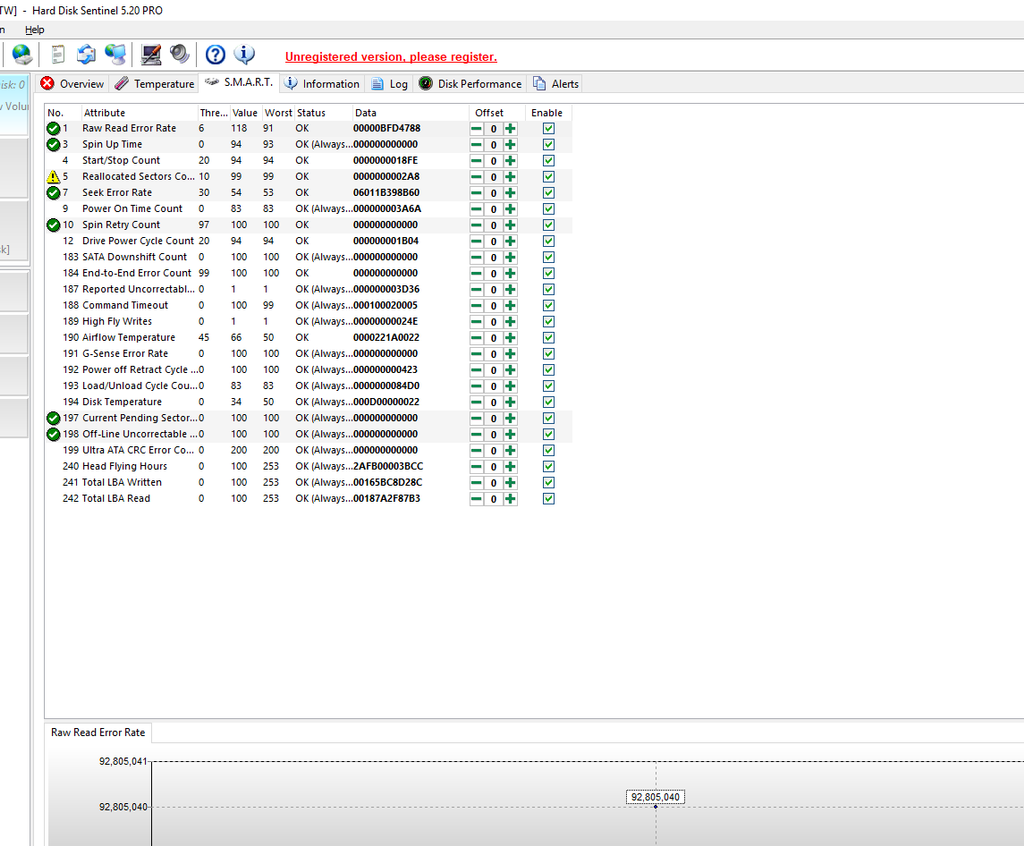Open the report document toolbar icon

coord(58,55)
